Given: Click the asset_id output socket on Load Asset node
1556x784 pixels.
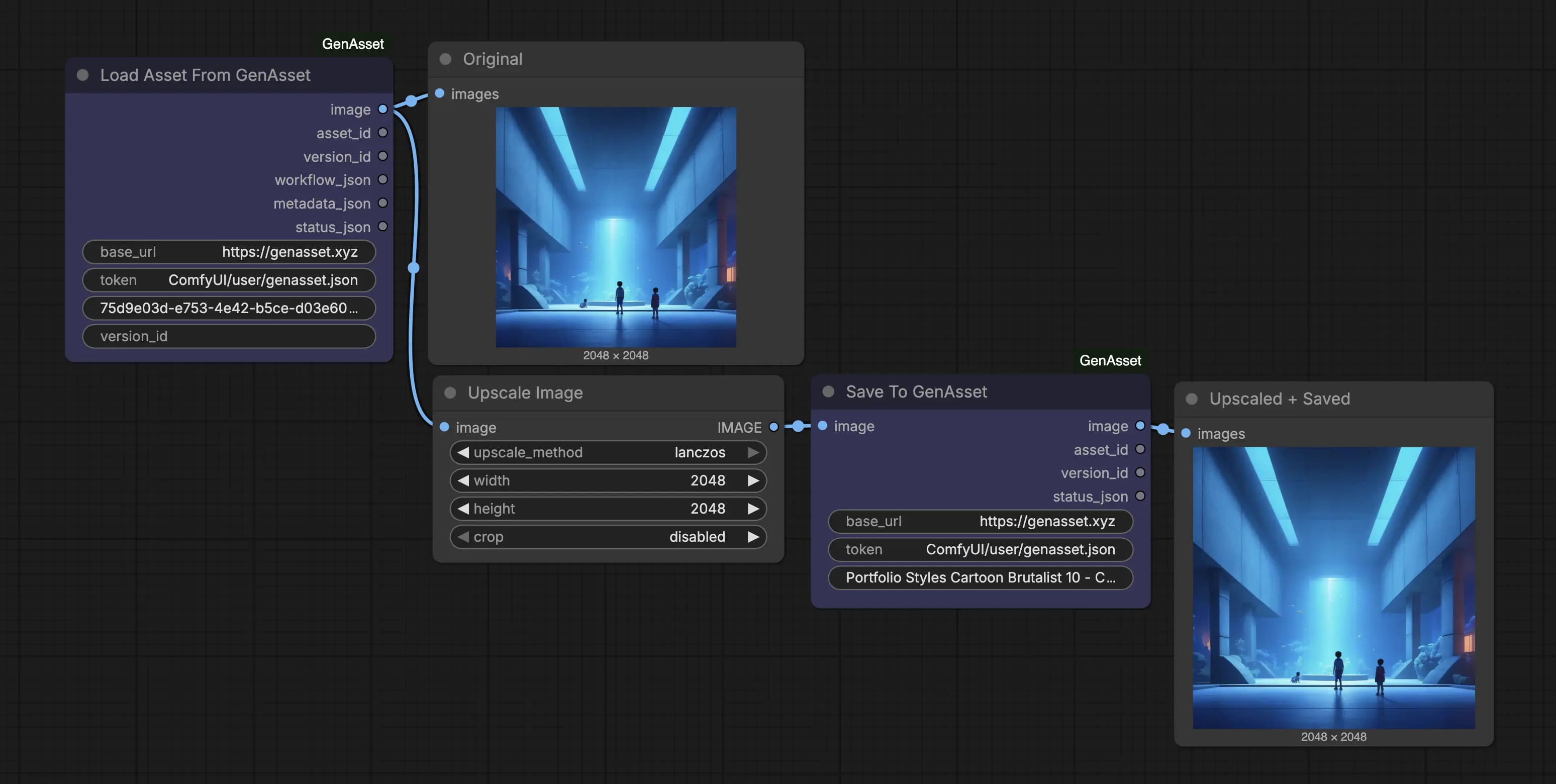Looking at the screenshot, I should click(382, 132).
